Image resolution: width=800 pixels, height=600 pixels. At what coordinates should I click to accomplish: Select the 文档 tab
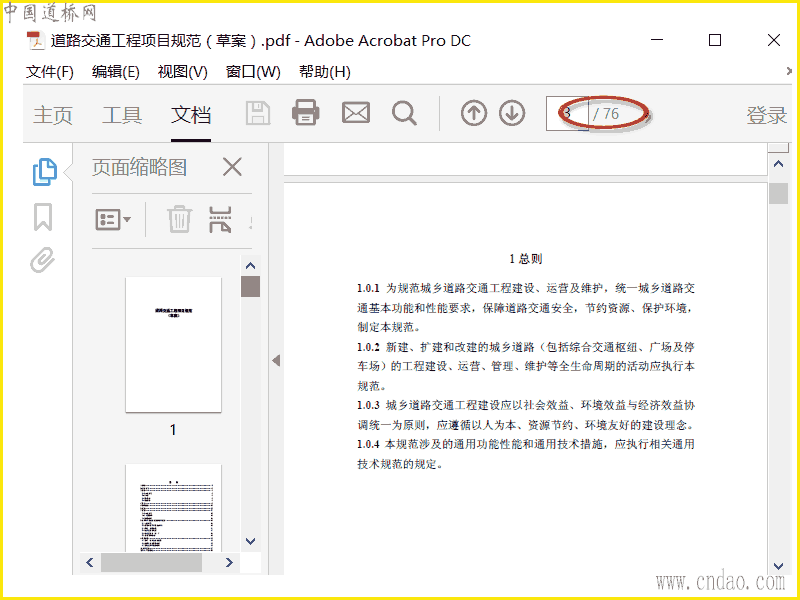(x=191, y=115)
